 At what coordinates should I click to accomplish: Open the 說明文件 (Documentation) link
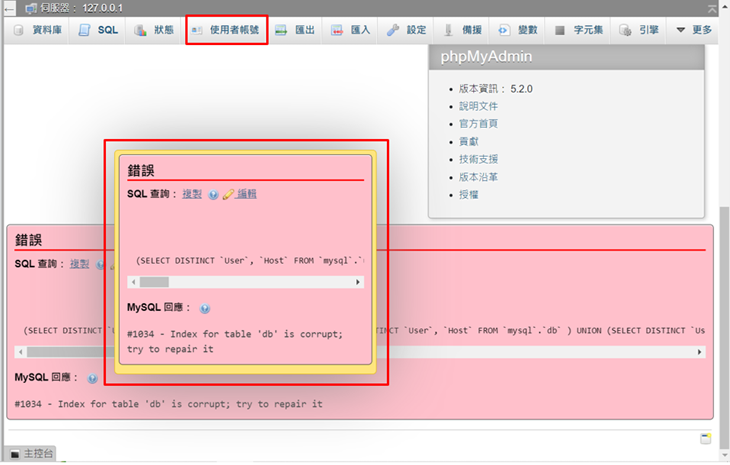click(x=478, y=106)
